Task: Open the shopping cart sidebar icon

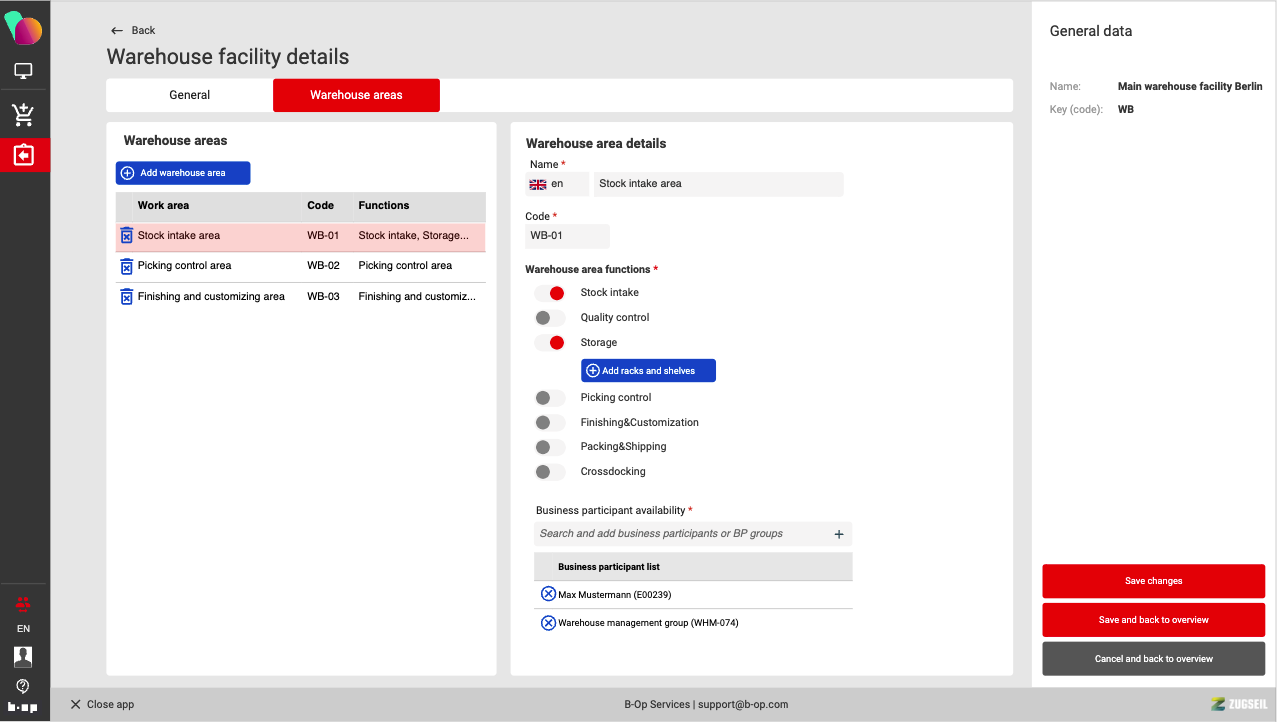Action: pos(23,114)
